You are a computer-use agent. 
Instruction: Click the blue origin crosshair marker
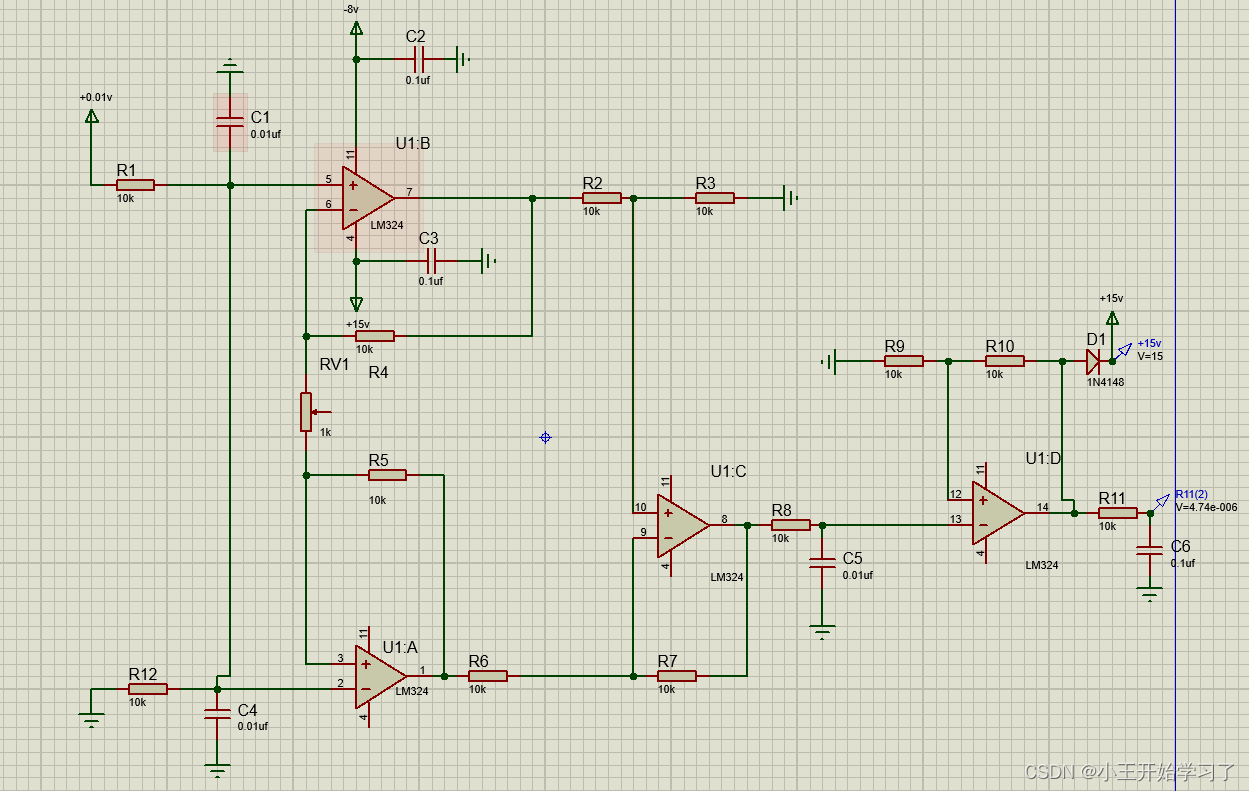545,437
